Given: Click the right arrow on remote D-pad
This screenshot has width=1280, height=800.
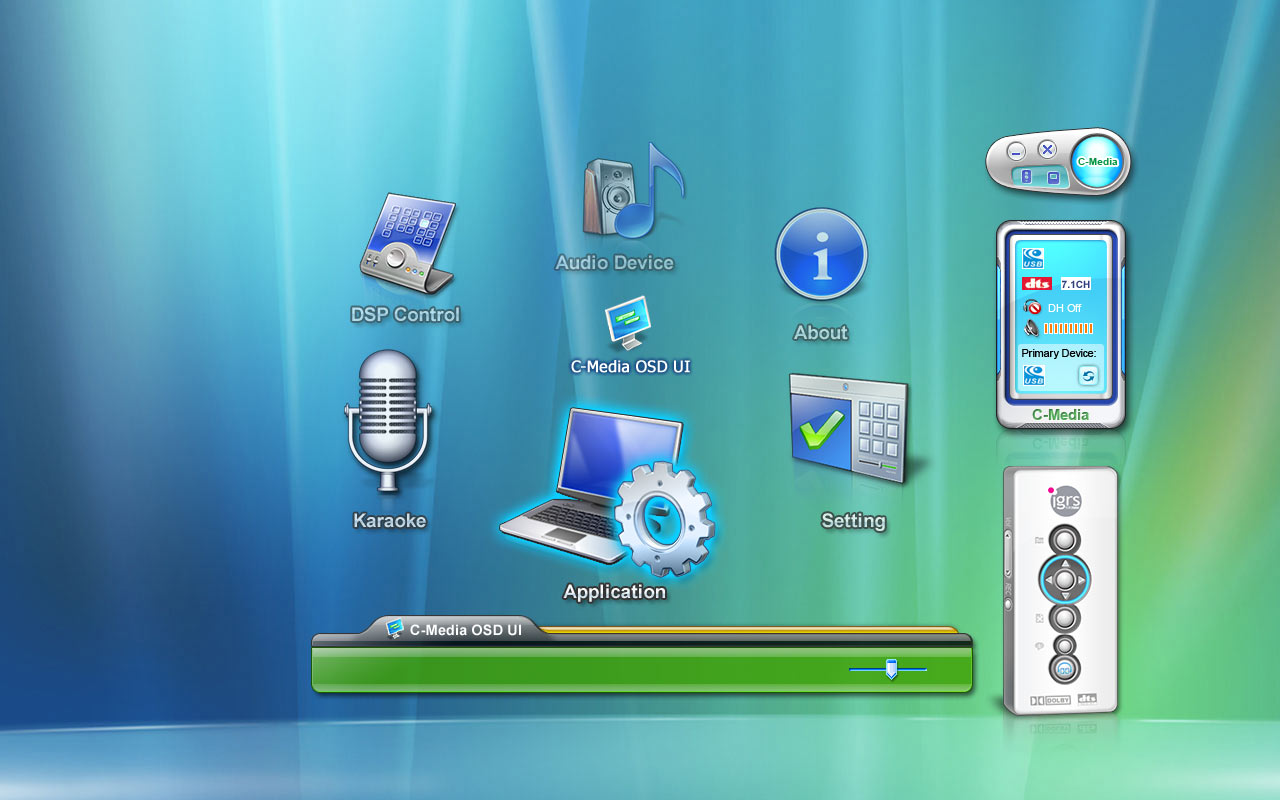Looking at the screenshot, I should 1081,580.
